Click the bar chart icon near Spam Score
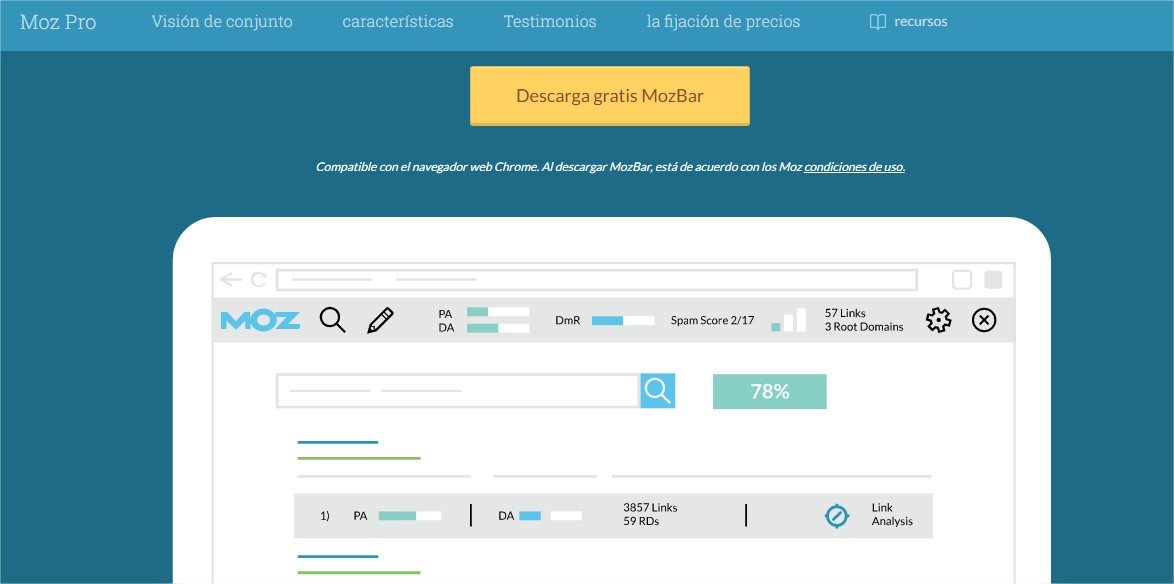Viewport: 1174px width, 584px height. [789, 320]
